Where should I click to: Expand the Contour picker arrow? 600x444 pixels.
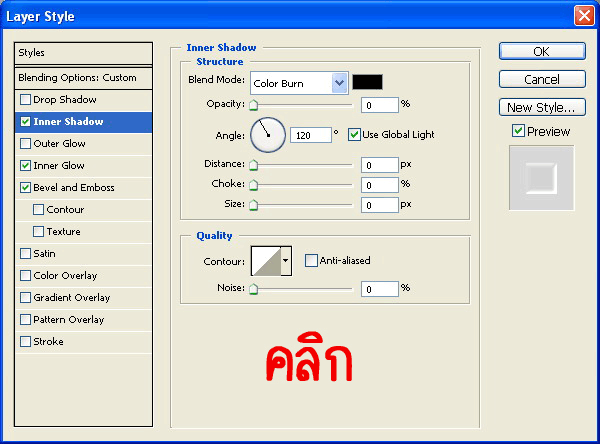point(286,261)
